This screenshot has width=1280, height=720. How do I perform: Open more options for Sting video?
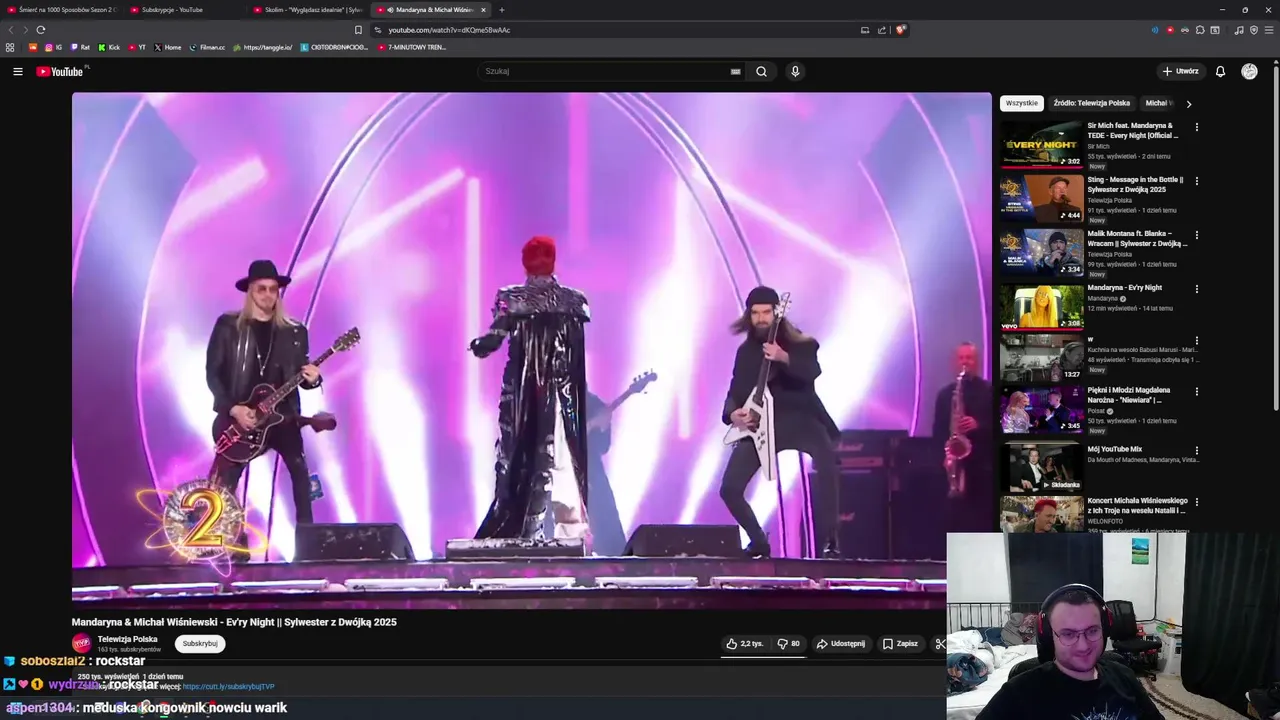tap(1196, 181)
